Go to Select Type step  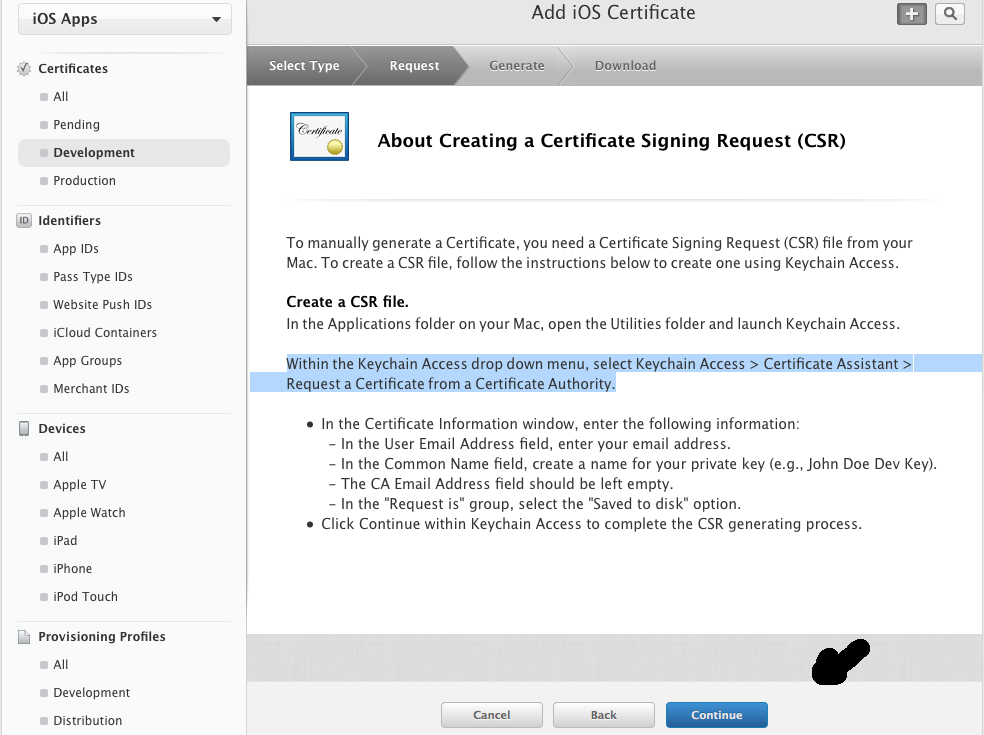tap(304, 65)
